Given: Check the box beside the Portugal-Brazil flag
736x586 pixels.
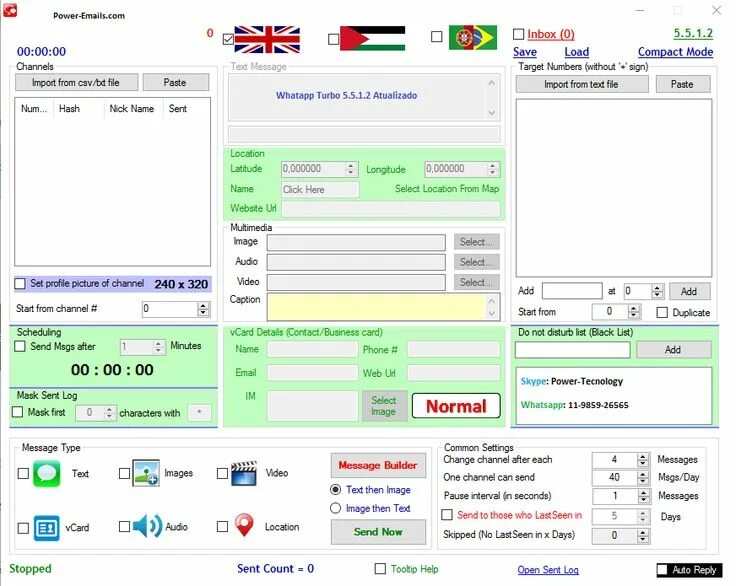Looking at the screenshot, I should [x=437, y=37].
